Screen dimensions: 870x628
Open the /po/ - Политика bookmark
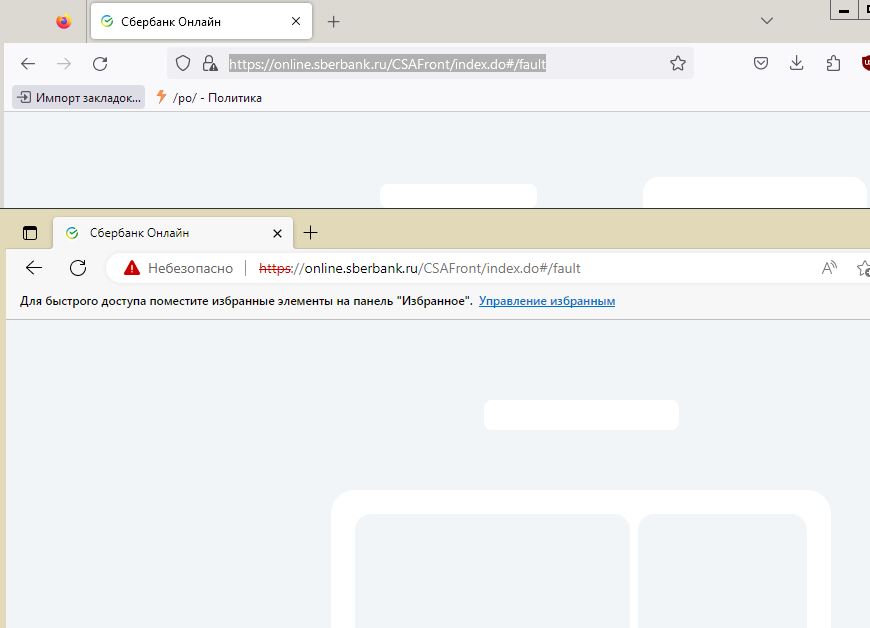coord(209,98)
